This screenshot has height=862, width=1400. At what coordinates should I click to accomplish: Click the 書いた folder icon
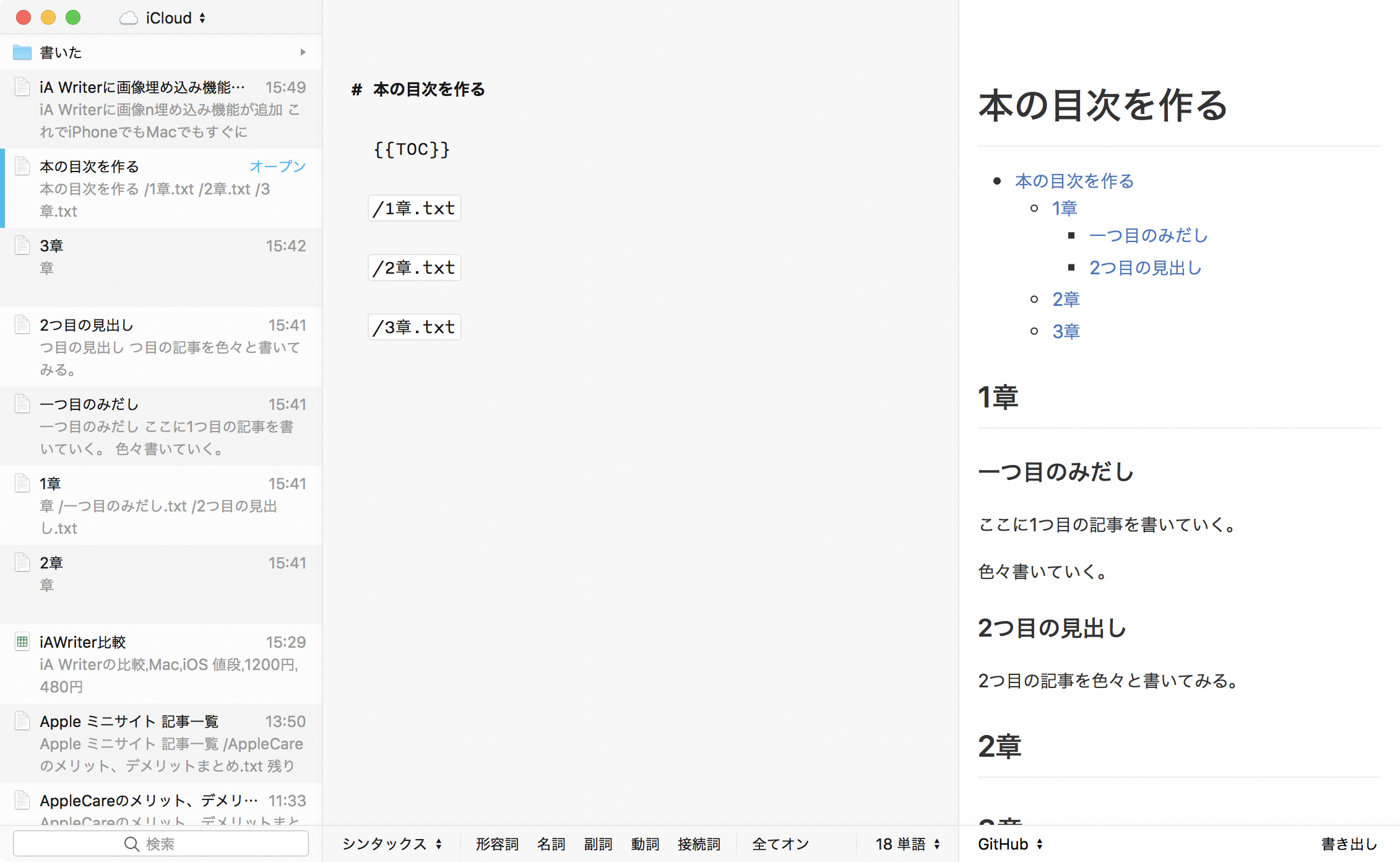click(x=22, y=53)
